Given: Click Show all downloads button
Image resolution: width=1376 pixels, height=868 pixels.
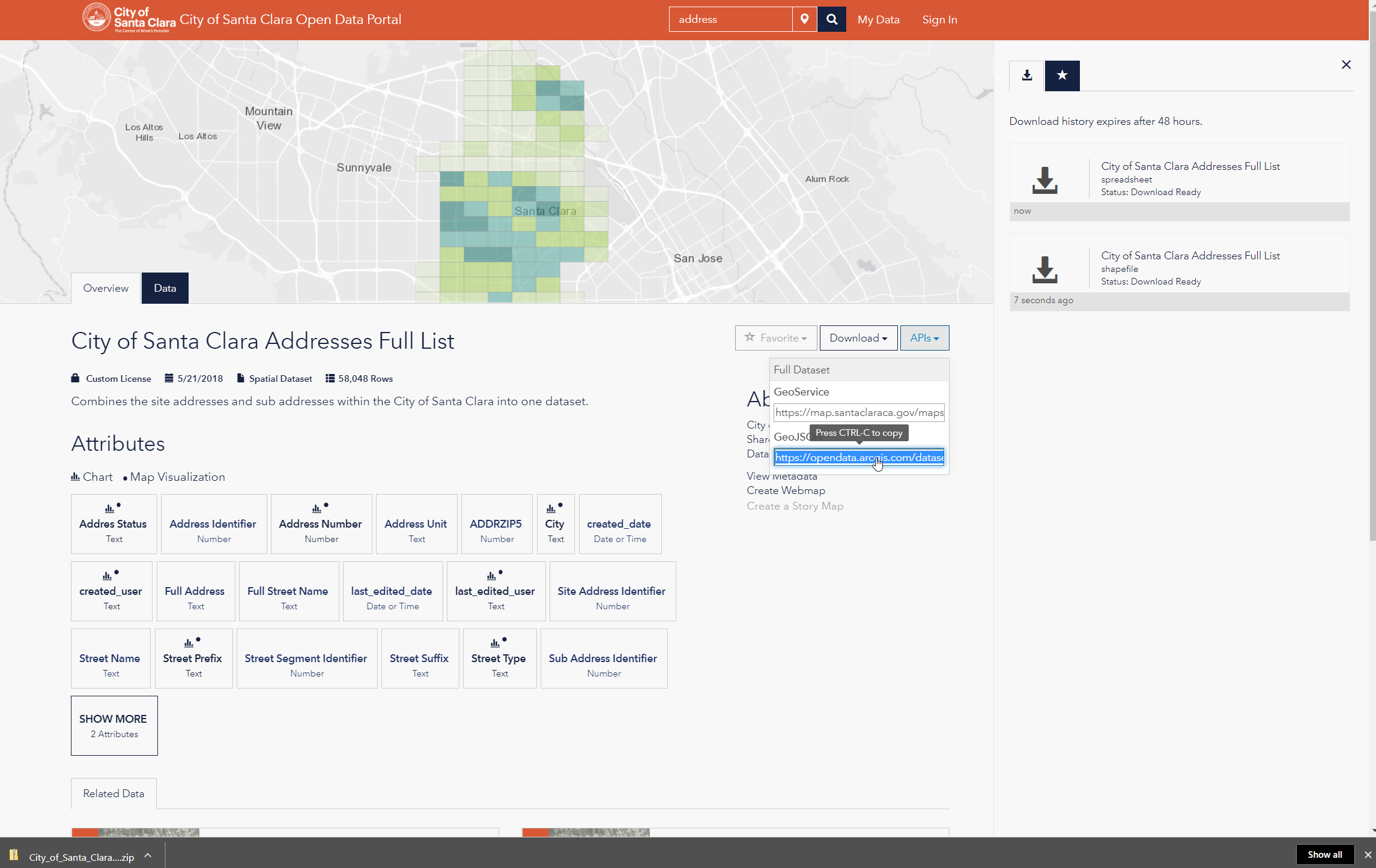Looking at the screenshot, I should 1324,855.
